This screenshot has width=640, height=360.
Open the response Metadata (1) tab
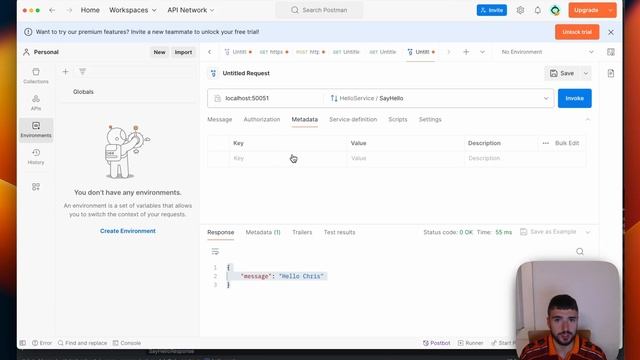click(x=263, y=232)
